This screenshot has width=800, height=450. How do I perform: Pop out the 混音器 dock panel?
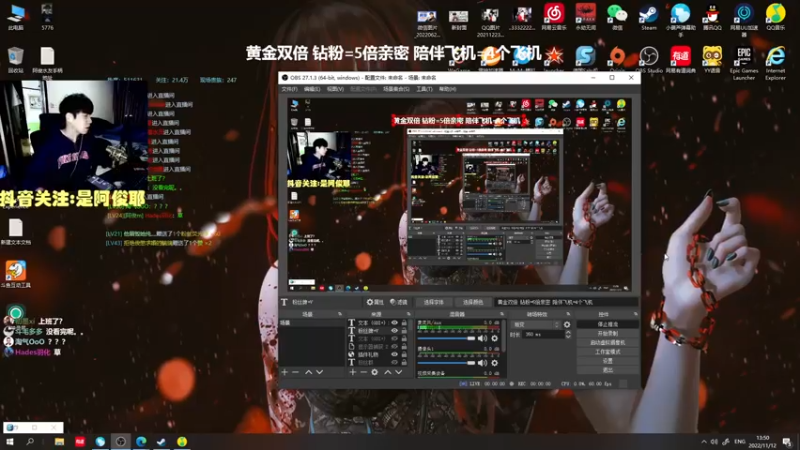(x=502, y=314)
